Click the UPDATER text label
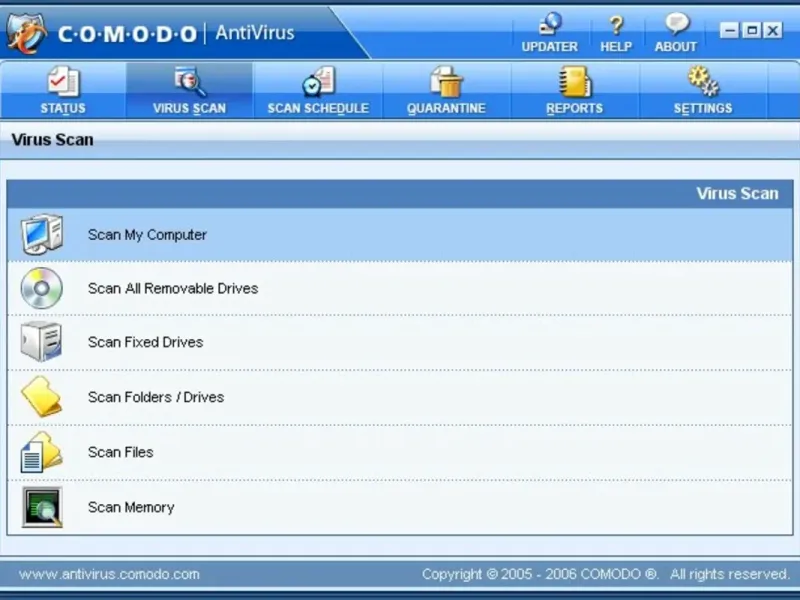The width and height of the screenshot is (800, 600). (x=549, y=46)
